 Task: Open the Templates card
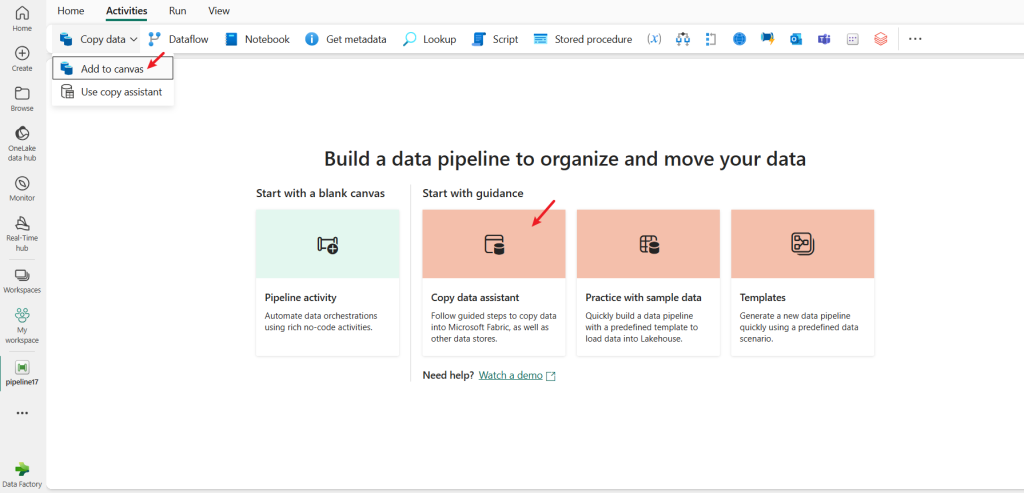click(x=803, y=283)
